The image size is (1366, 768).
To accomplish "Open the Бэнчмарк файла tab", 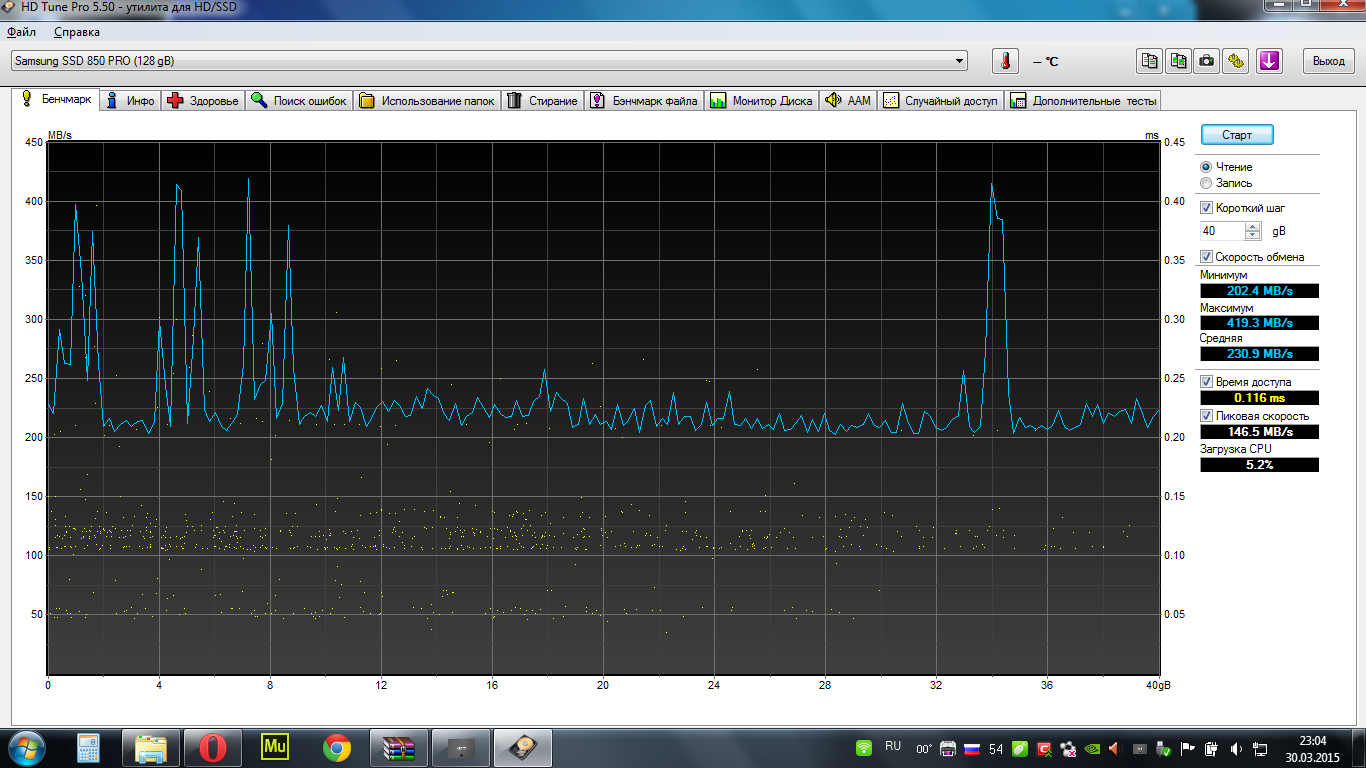I will [x=644, y=101].
